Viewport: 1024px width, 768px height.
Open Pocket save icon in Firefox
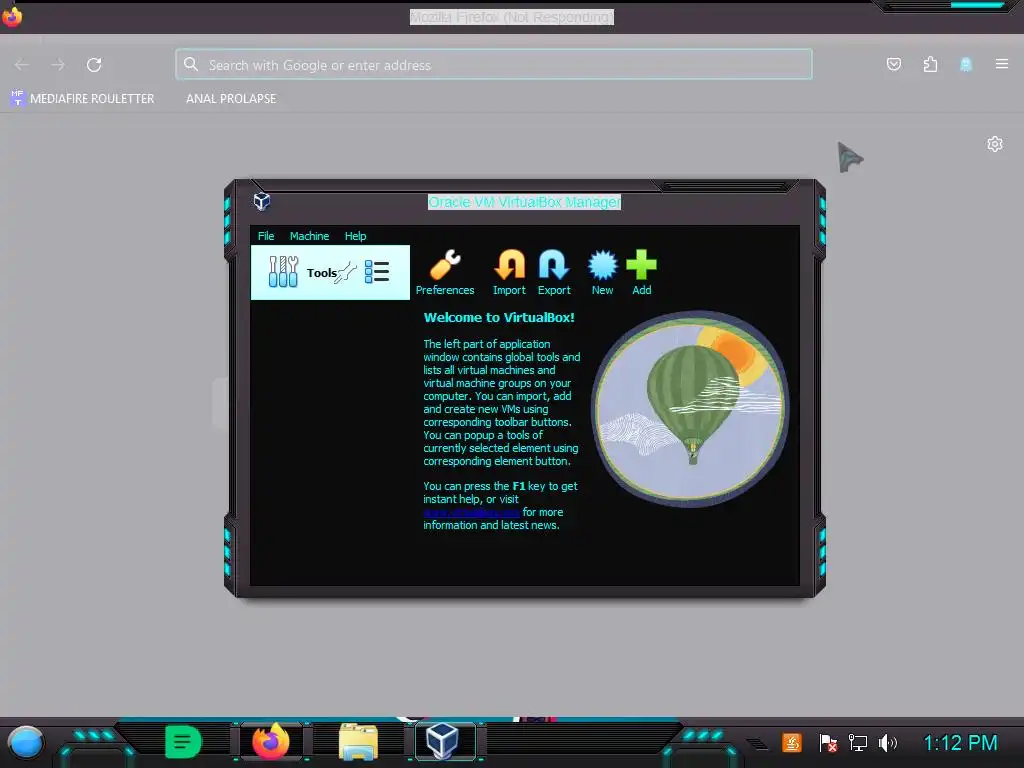coord(894,64)
